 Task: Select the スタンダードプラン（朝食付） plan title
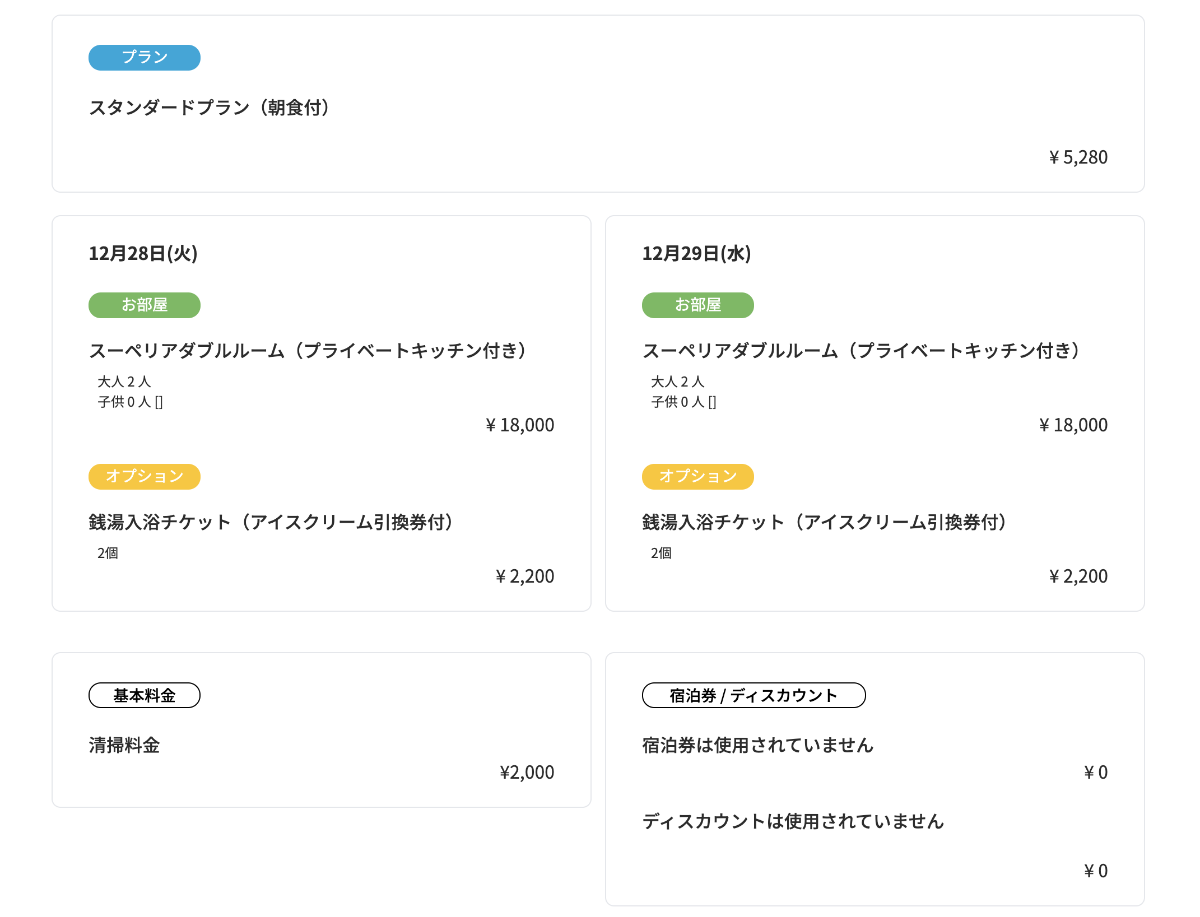pos(209,108)
